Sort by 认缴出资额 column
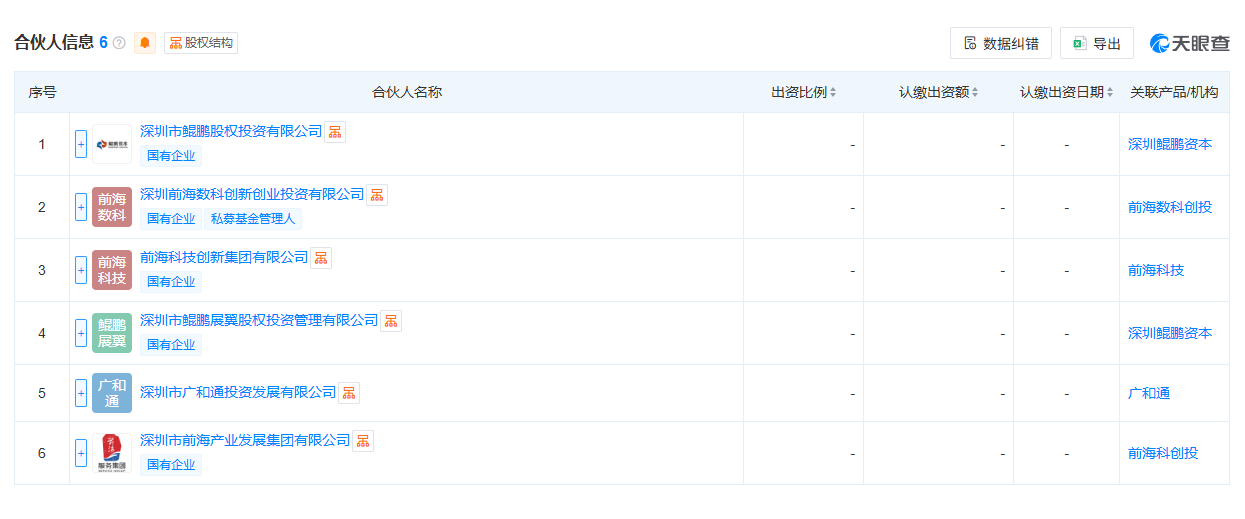The image size is (1245, 519). pyautogui.click(x=939, y=92)
